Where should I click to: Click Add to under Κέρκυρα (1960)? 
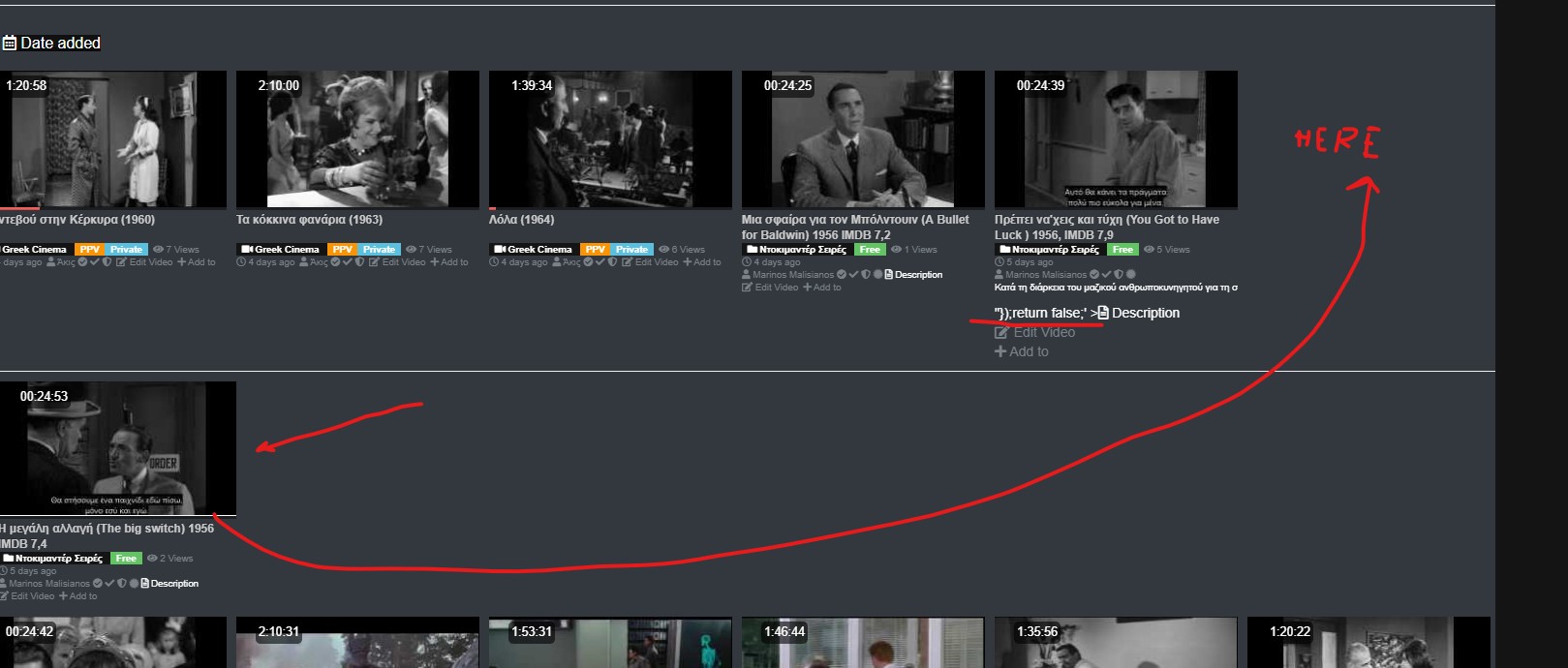tap(197, 262)
